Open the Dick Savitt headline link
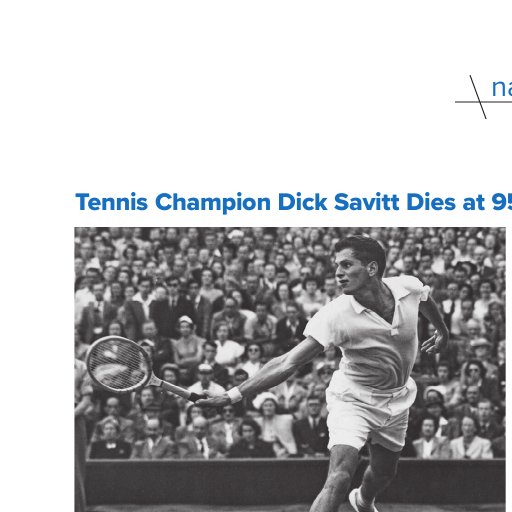 click(x=294, y=202)
